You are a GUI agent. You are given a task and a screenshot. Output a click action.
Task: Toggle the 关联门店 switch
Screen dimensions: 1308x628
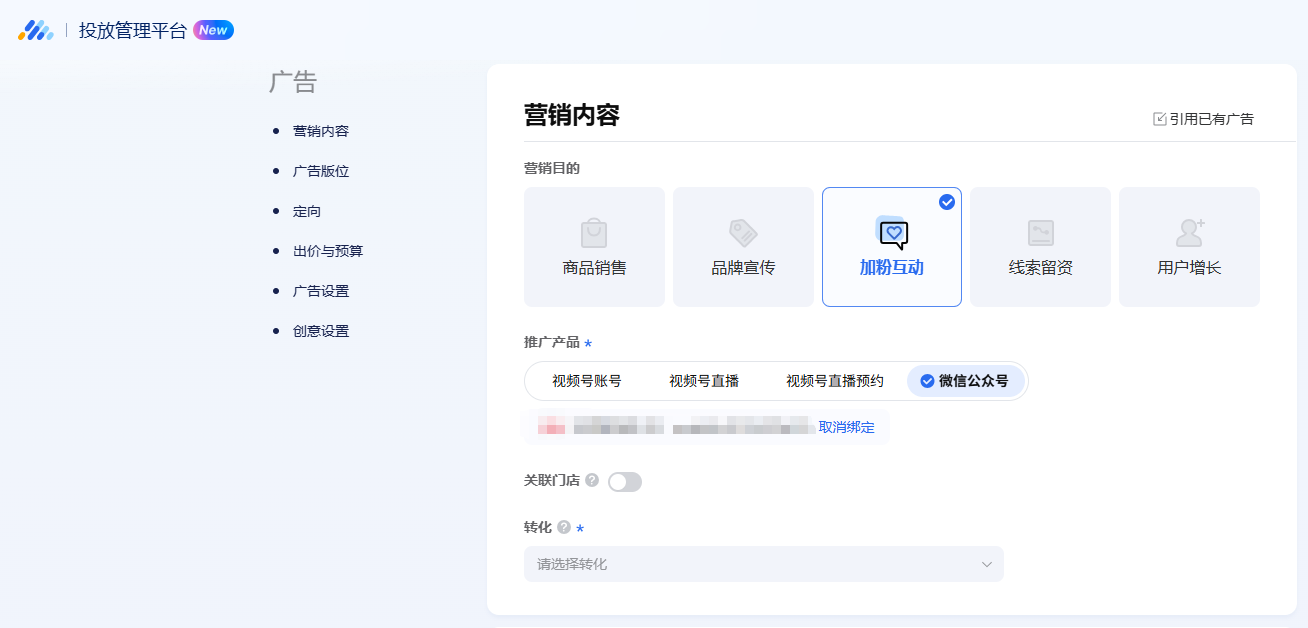tap(625, 482)
